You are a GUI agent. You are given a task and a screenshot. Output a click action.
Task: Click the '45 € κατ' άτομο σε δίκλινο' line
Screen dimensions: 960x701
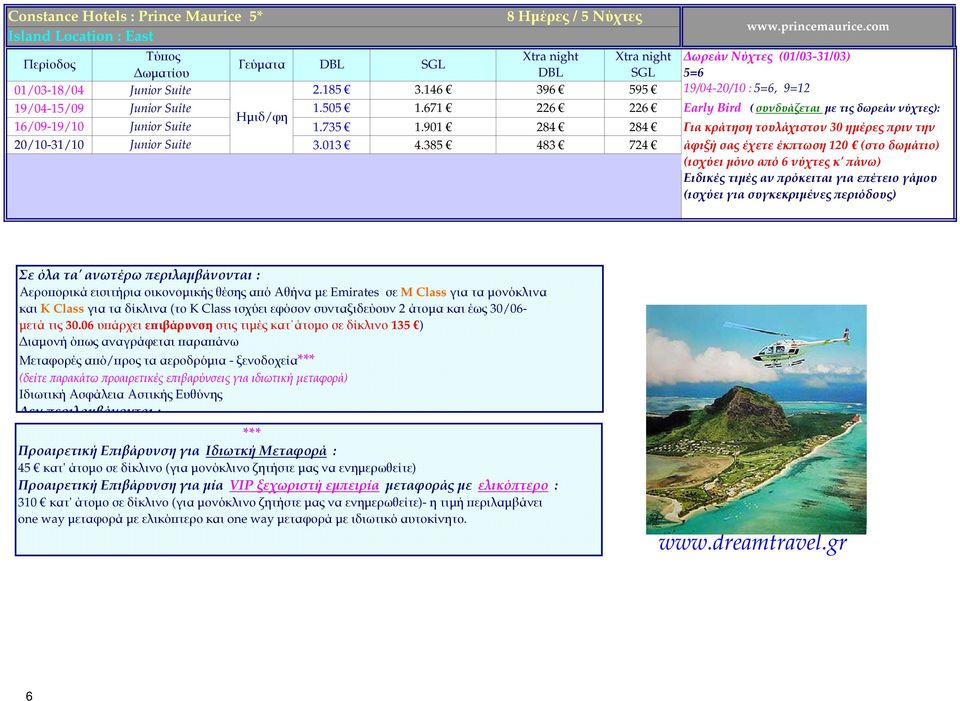tap(217, 468)
